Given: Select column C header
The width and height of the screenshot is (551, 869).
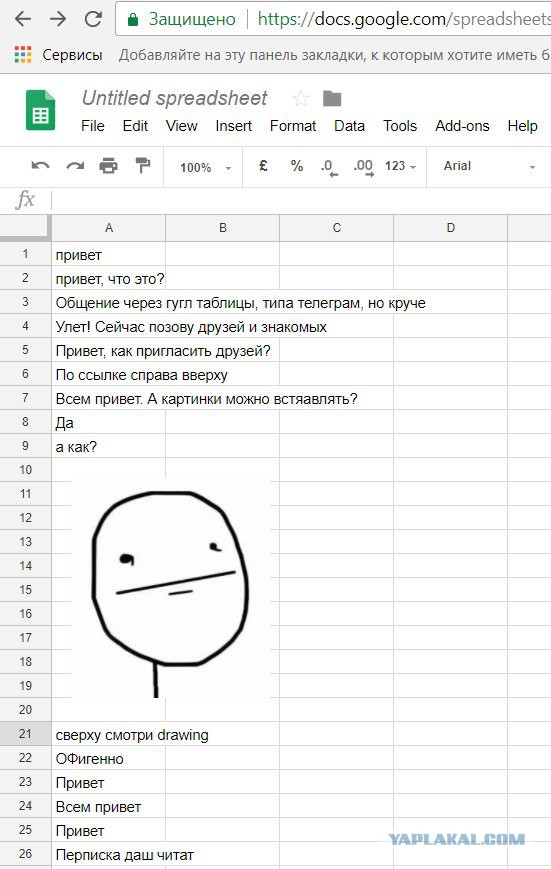Looking at the screenshot, I should (x=336, y=228).
